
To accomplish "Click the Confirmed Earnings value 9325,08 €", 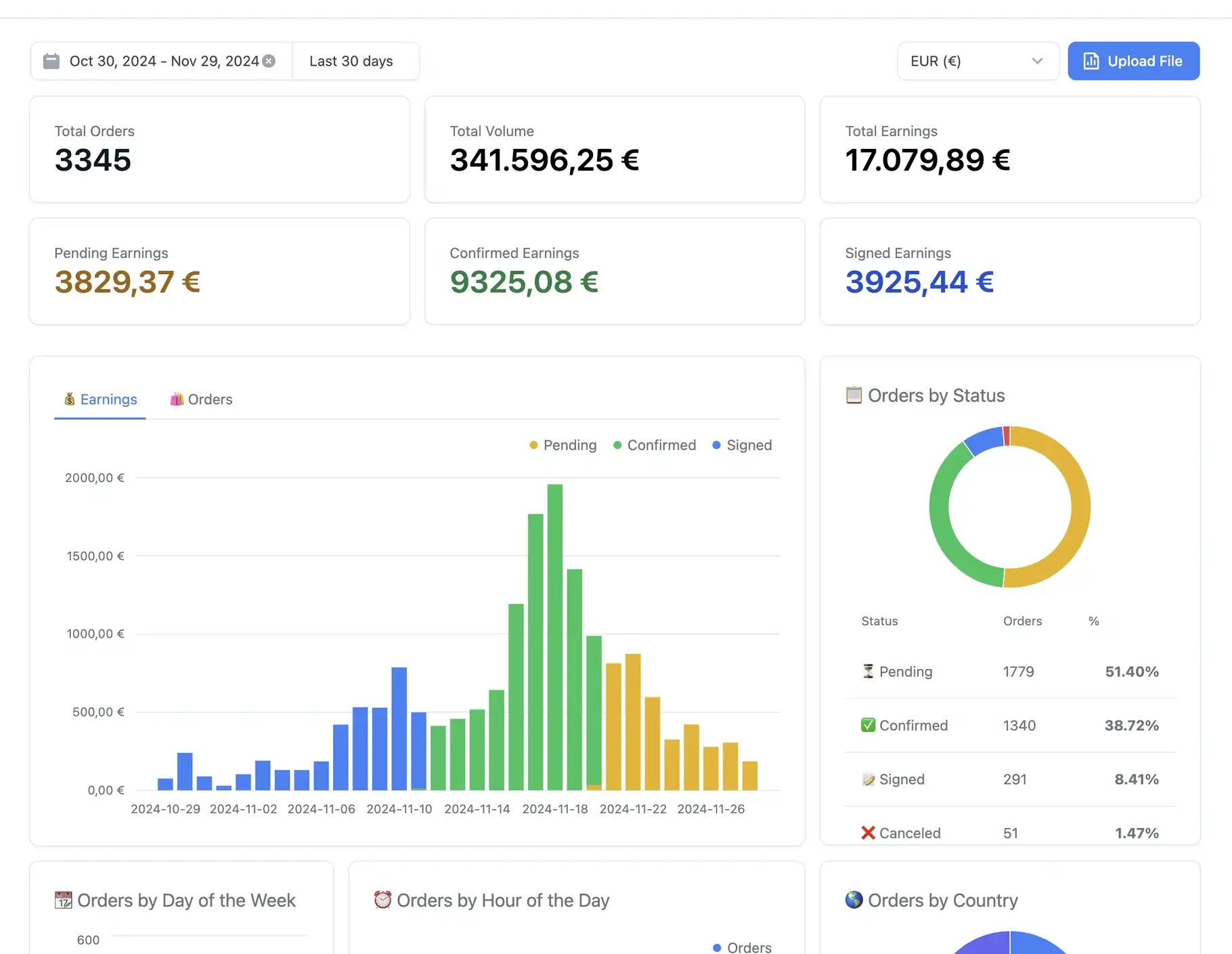I will [524, 282].
